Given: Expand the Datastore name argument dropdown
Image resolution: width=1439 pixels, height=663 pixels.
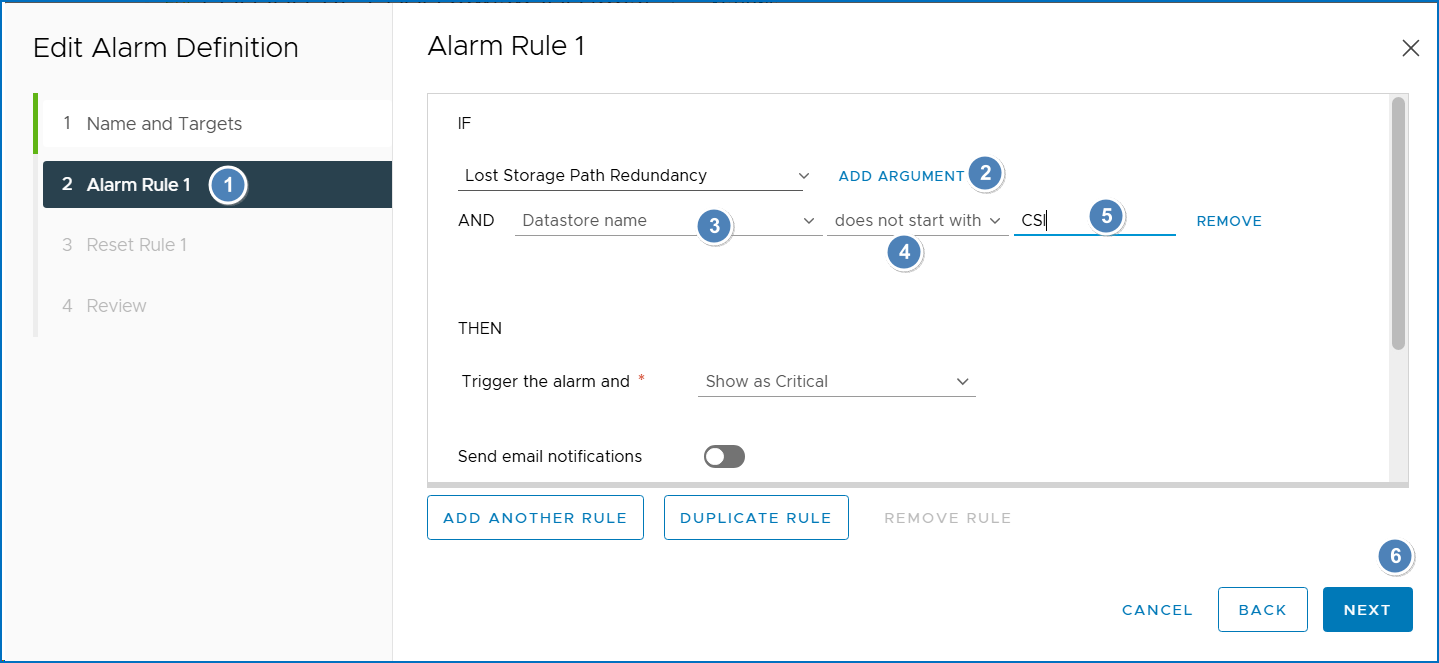Looking at the screenshot, I should tap(668, 221).
